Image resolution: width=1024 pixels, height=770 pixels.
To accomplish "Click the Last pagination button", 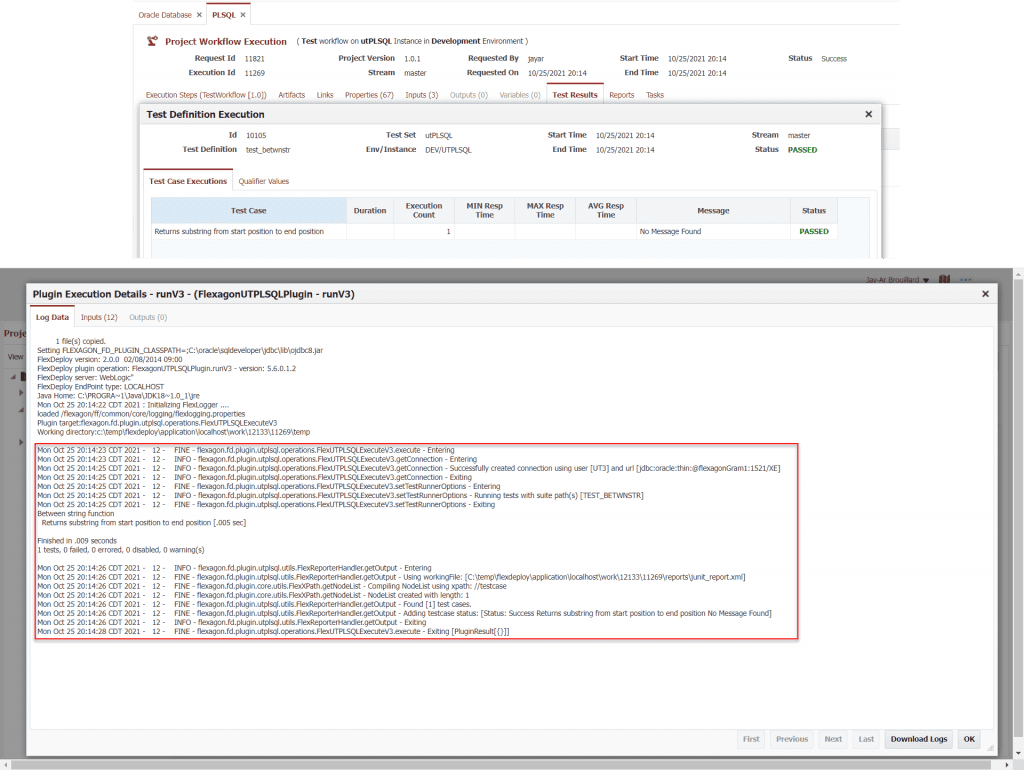I will pos(865,739).
